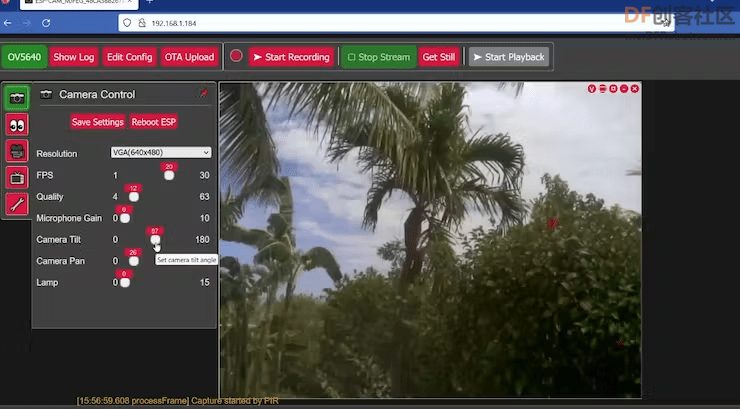Click the 'Microphone Gain' label

[69, 218]
